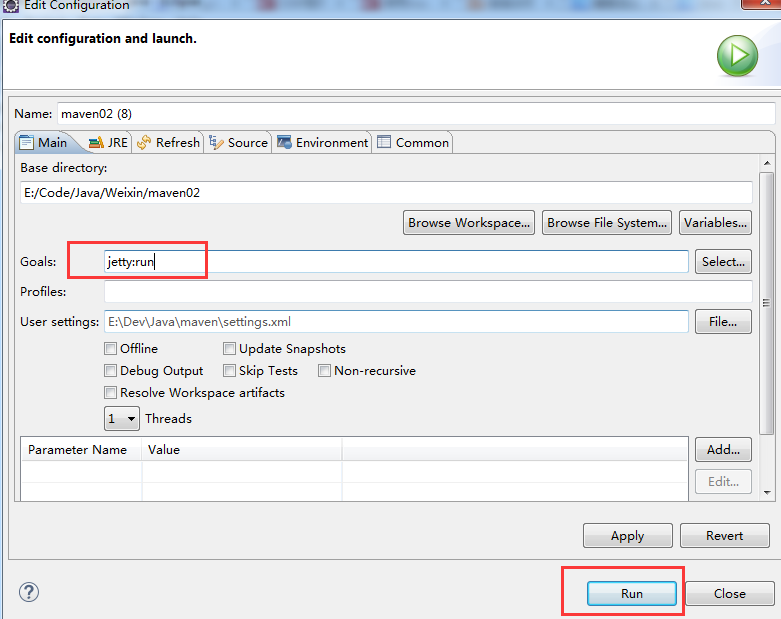The image size is (781, 619).
Task: Click the Parameter Name column header
Action: click(x=82, y=450)
